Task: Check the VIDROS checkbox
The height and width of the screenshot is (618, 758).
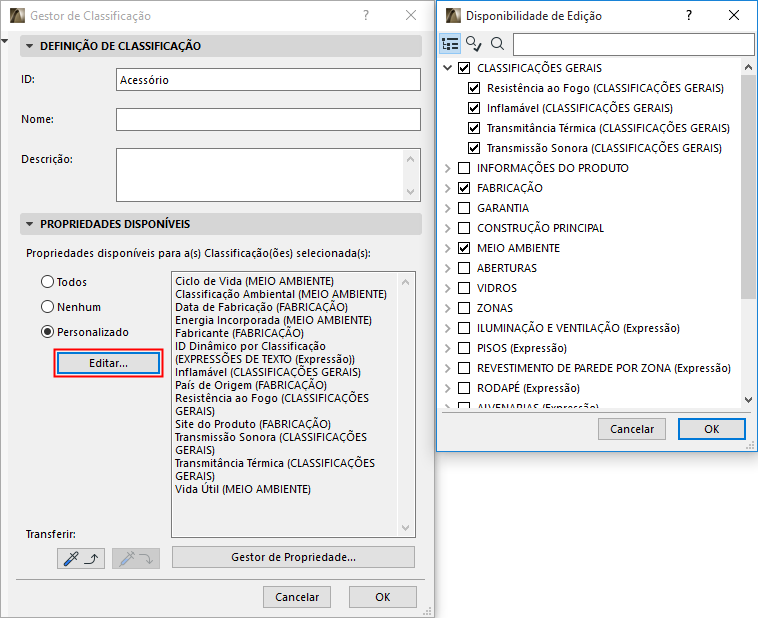Action: [x=464, y=288]
